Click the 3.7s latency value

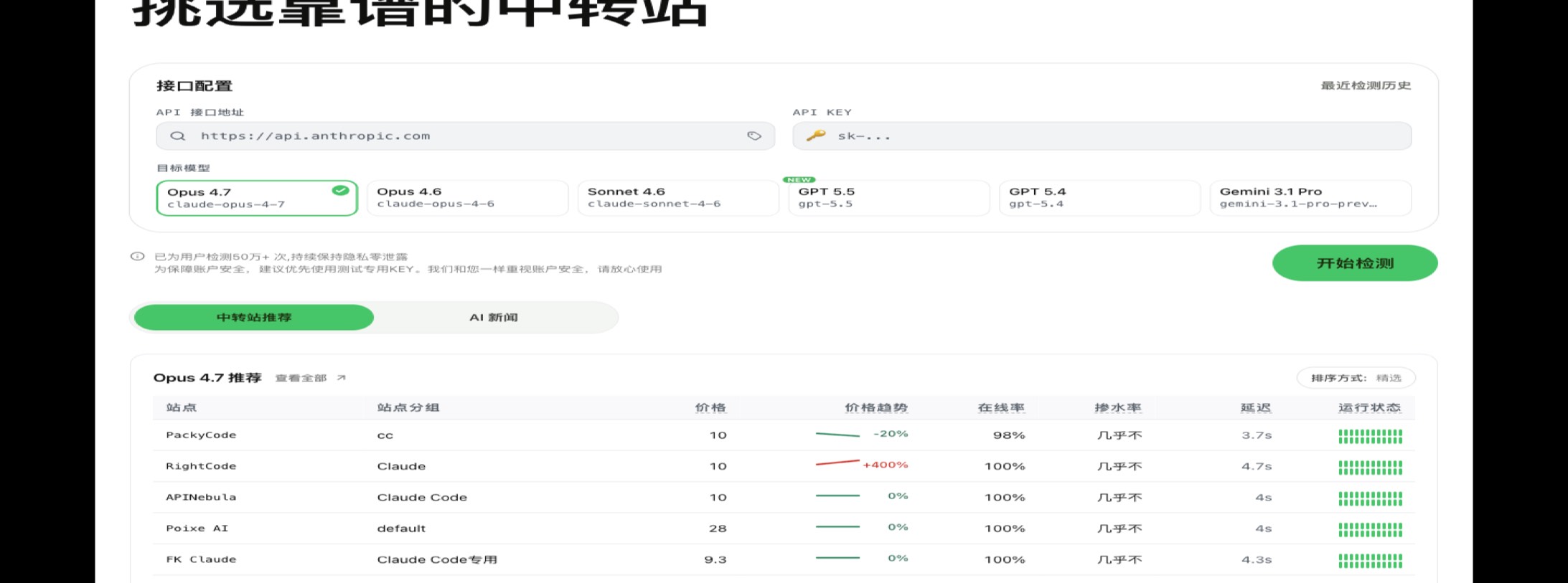pos(1257,435)
